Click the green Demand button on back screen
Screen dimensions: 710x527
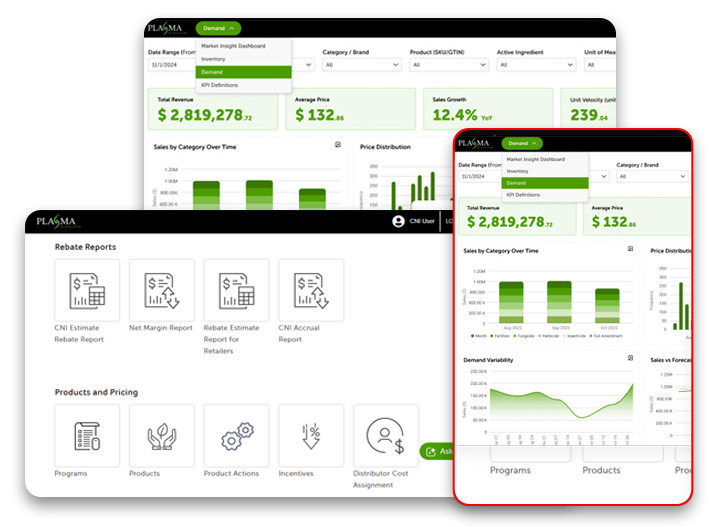click(x=218, y=28)
